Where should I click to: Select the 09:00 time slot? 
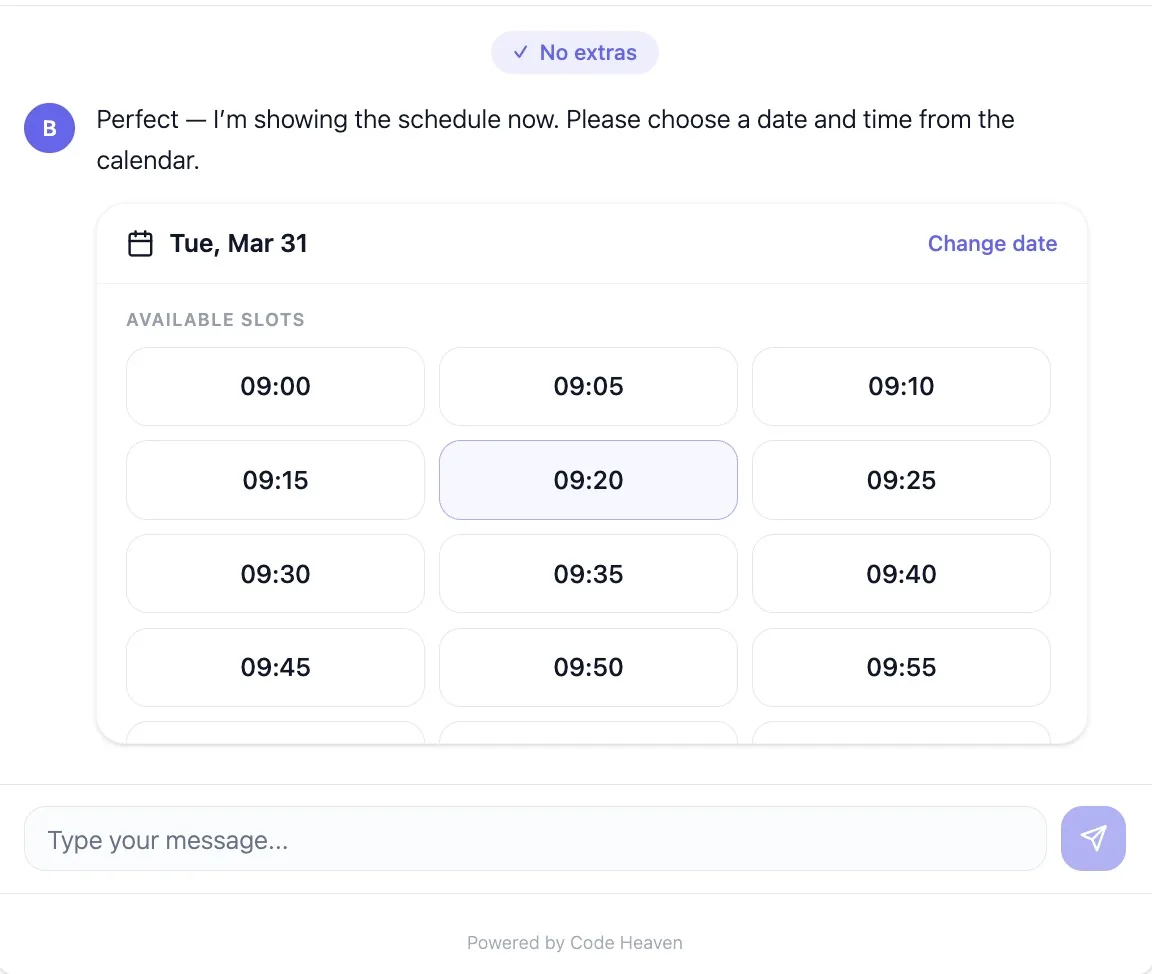click(275, 387)
